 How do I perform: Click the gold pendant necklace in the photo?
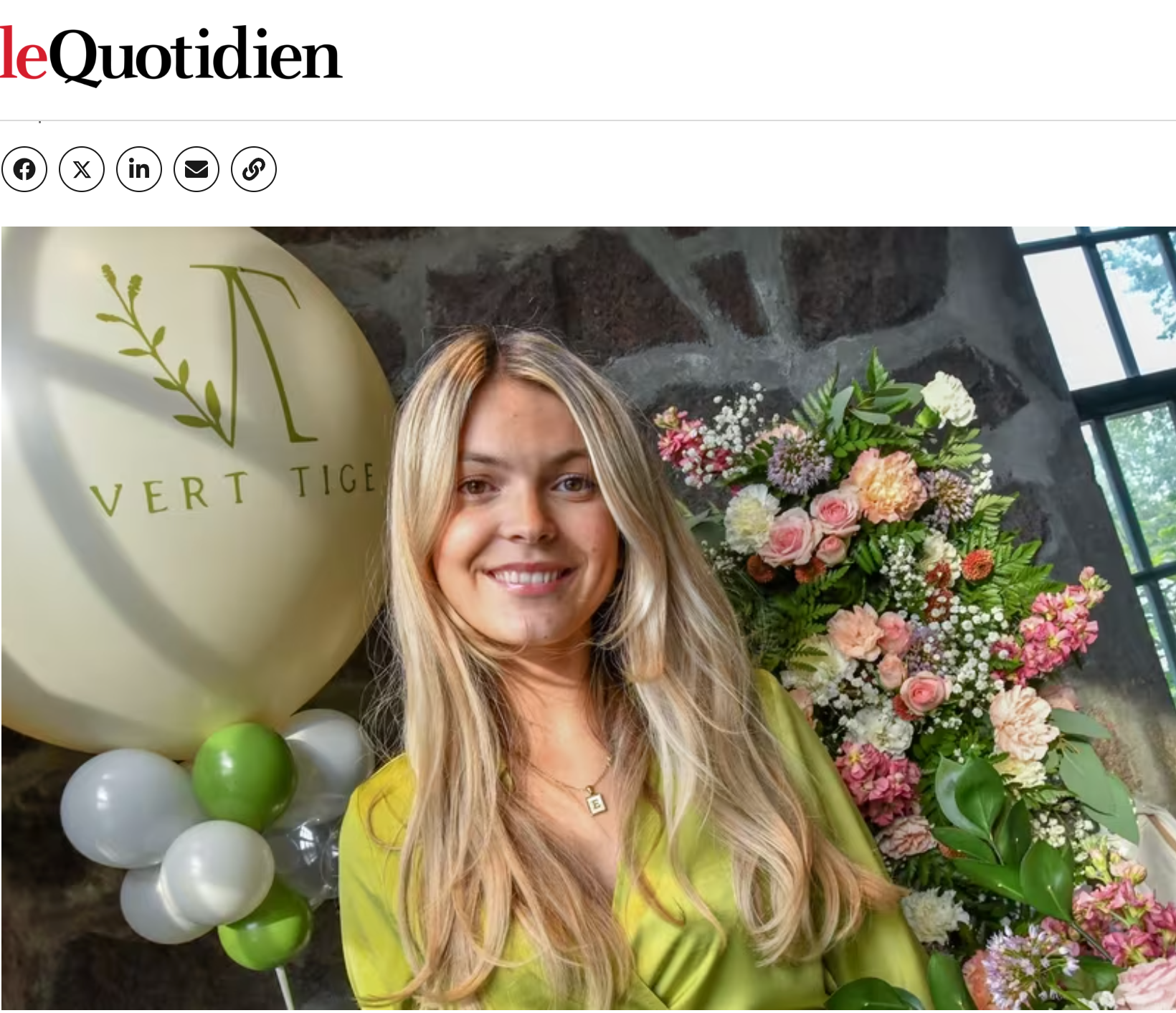(595, 801)
